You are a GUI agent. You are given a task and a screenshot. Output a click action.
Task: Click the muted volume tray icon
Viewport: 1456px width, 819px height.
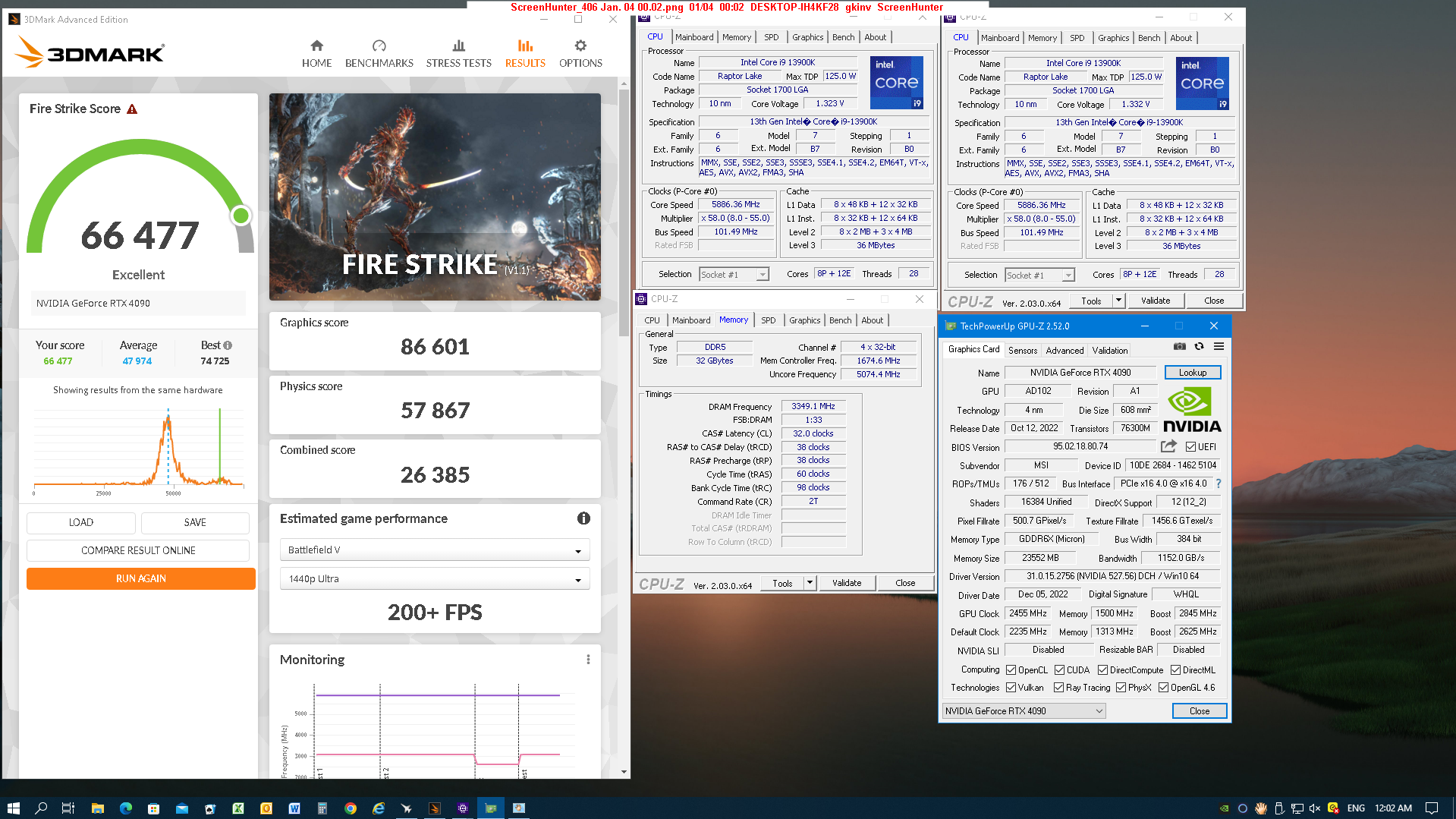tap(1315, 808)
